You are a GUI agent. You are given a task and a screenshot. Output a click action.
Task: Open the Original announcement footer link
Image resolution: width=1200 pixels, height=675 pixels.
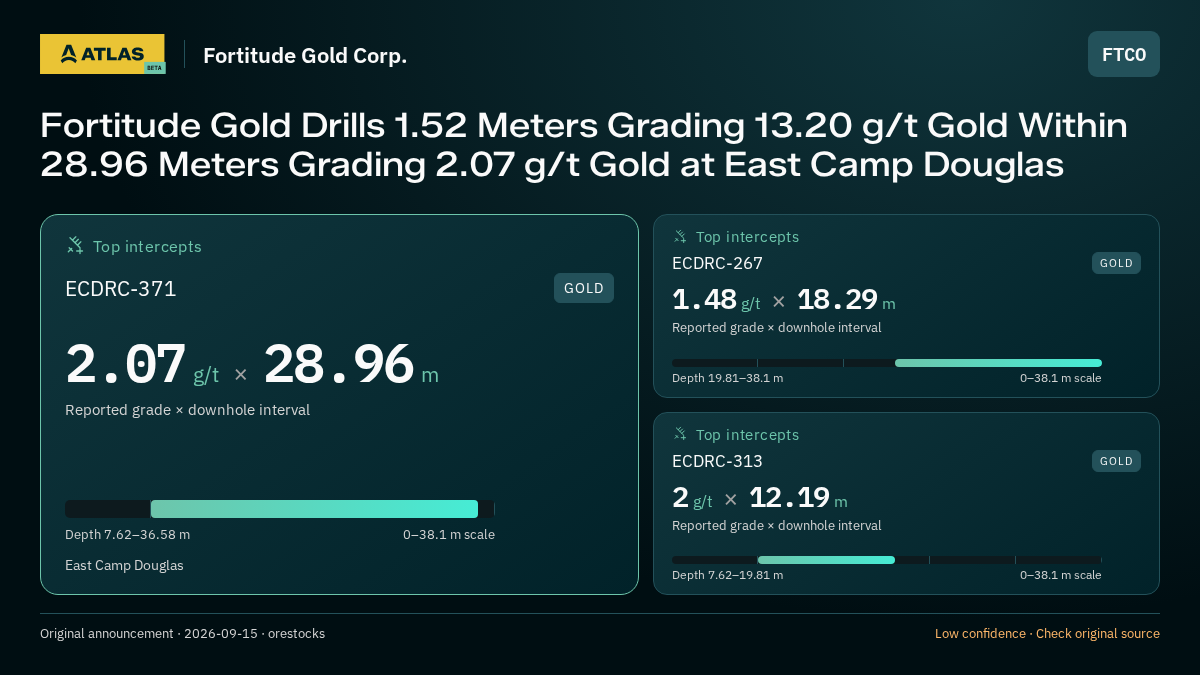tap(182, 633)
